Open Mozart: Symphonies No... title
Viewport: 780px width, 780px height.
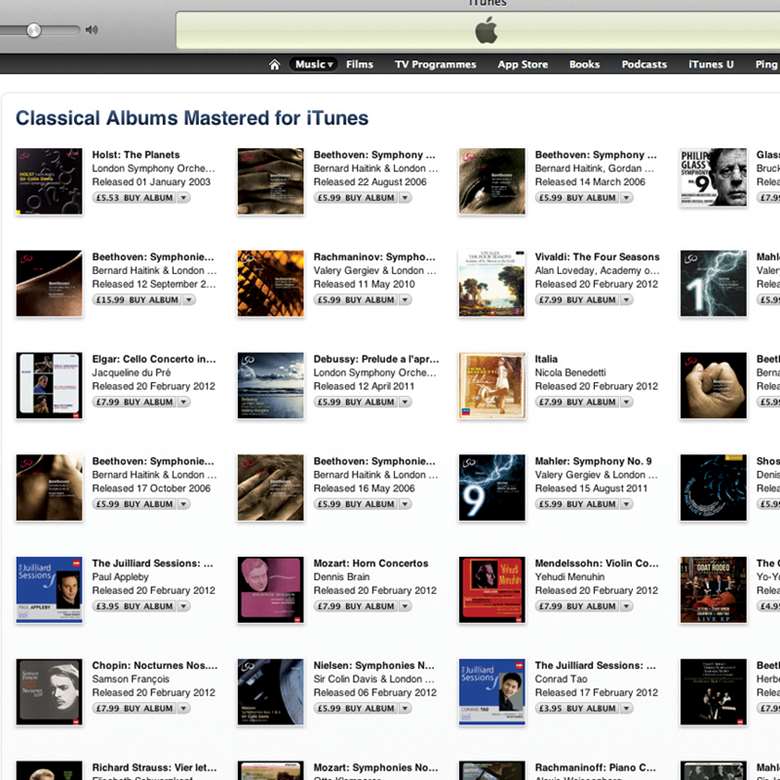click(376, 768)
